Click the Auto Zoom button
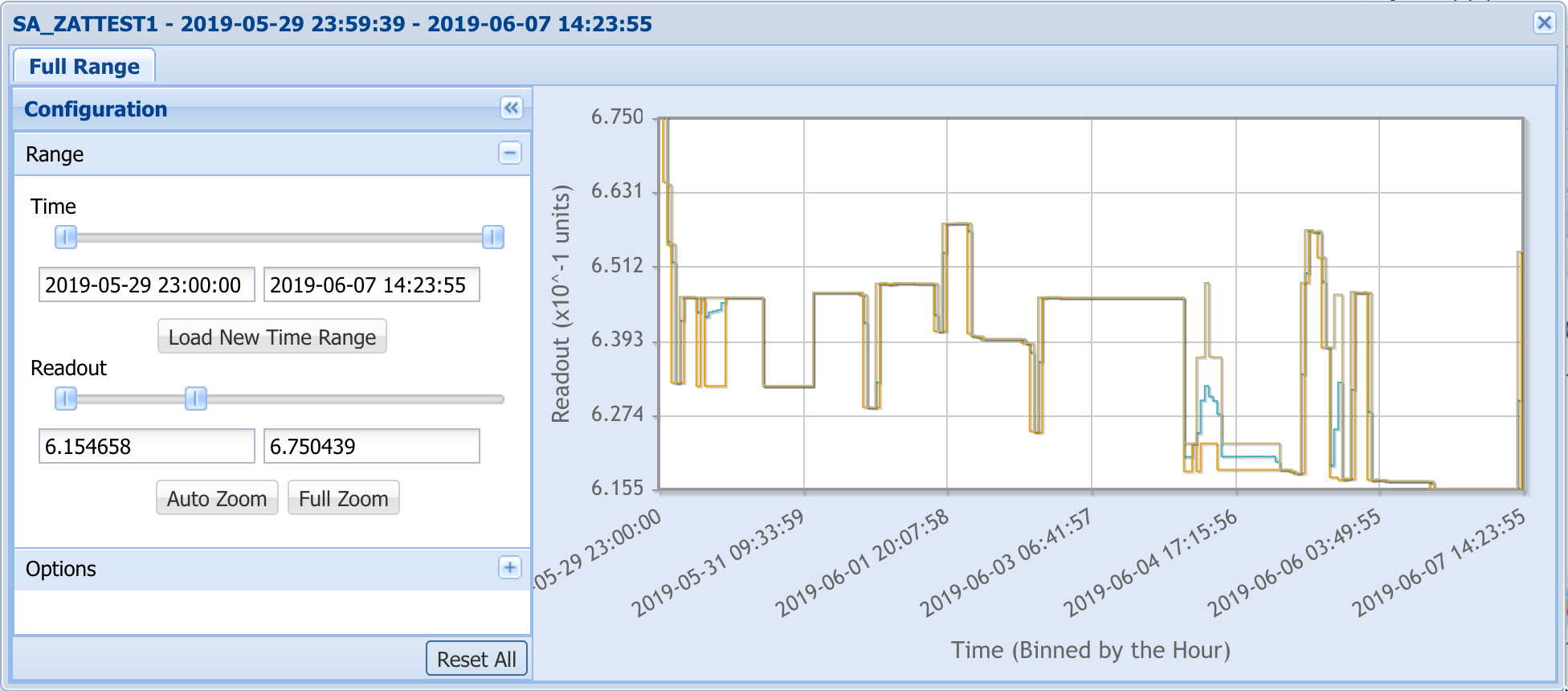This screenshot has width=1568, height=691. click(x=217, y=498)
